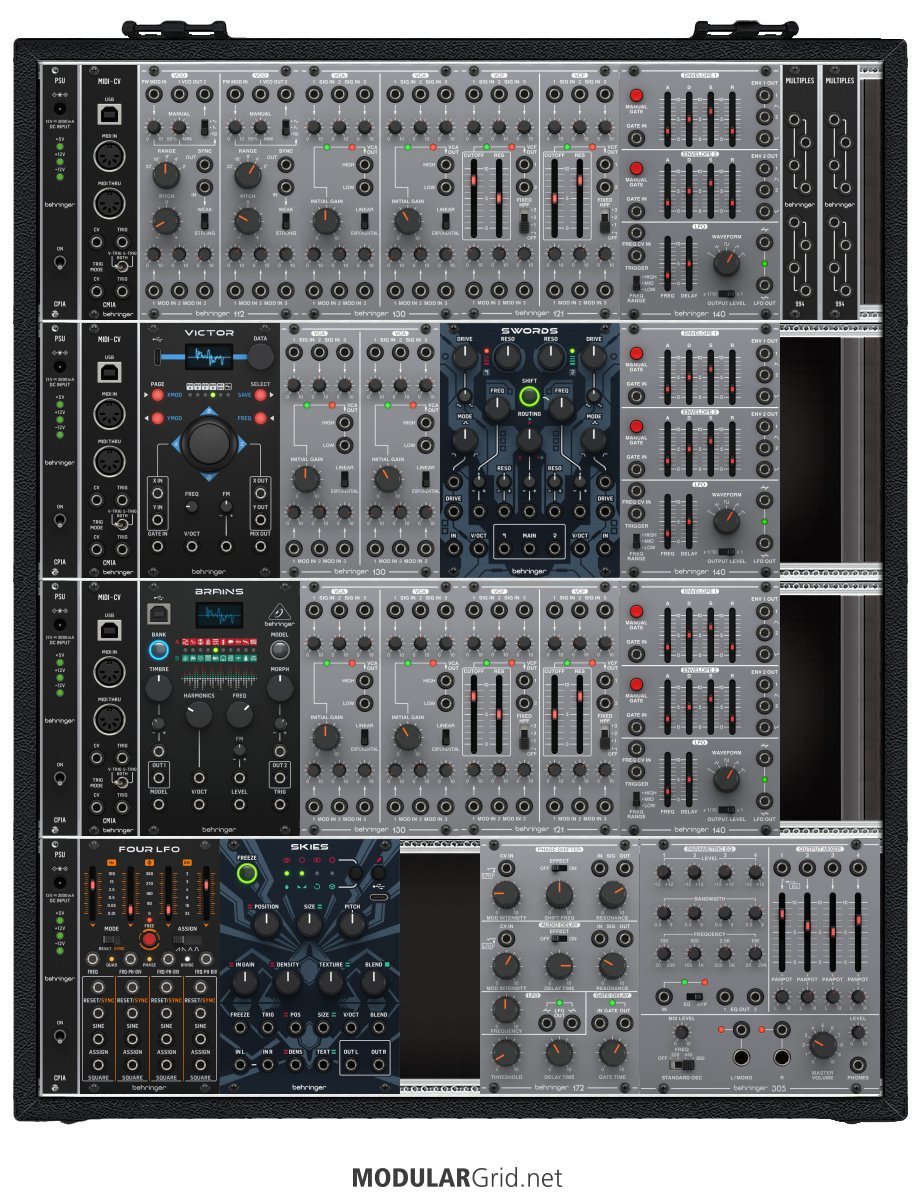Select the Brains USB-B port
The height and width of the screenshot is (1199, 915).
[x=159, y=614]
